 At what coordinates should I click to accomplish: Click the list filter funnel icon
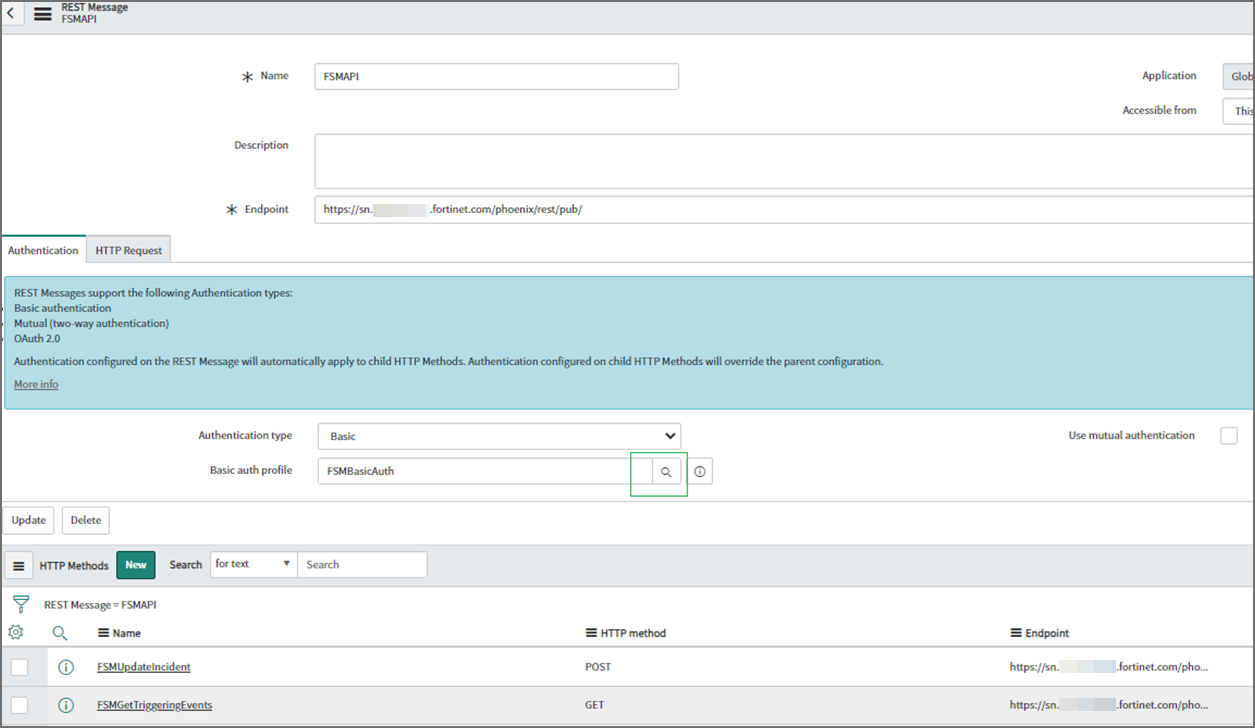click(x=20, y=604)
